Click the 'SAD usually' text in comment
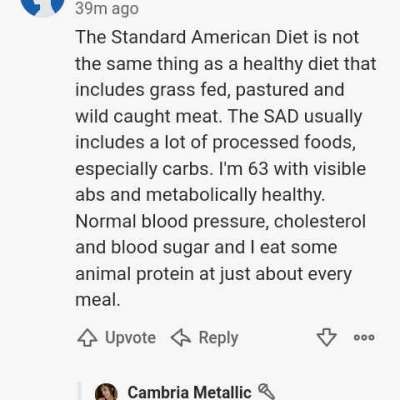Screen dimensions: 400x400 [313, 116]
